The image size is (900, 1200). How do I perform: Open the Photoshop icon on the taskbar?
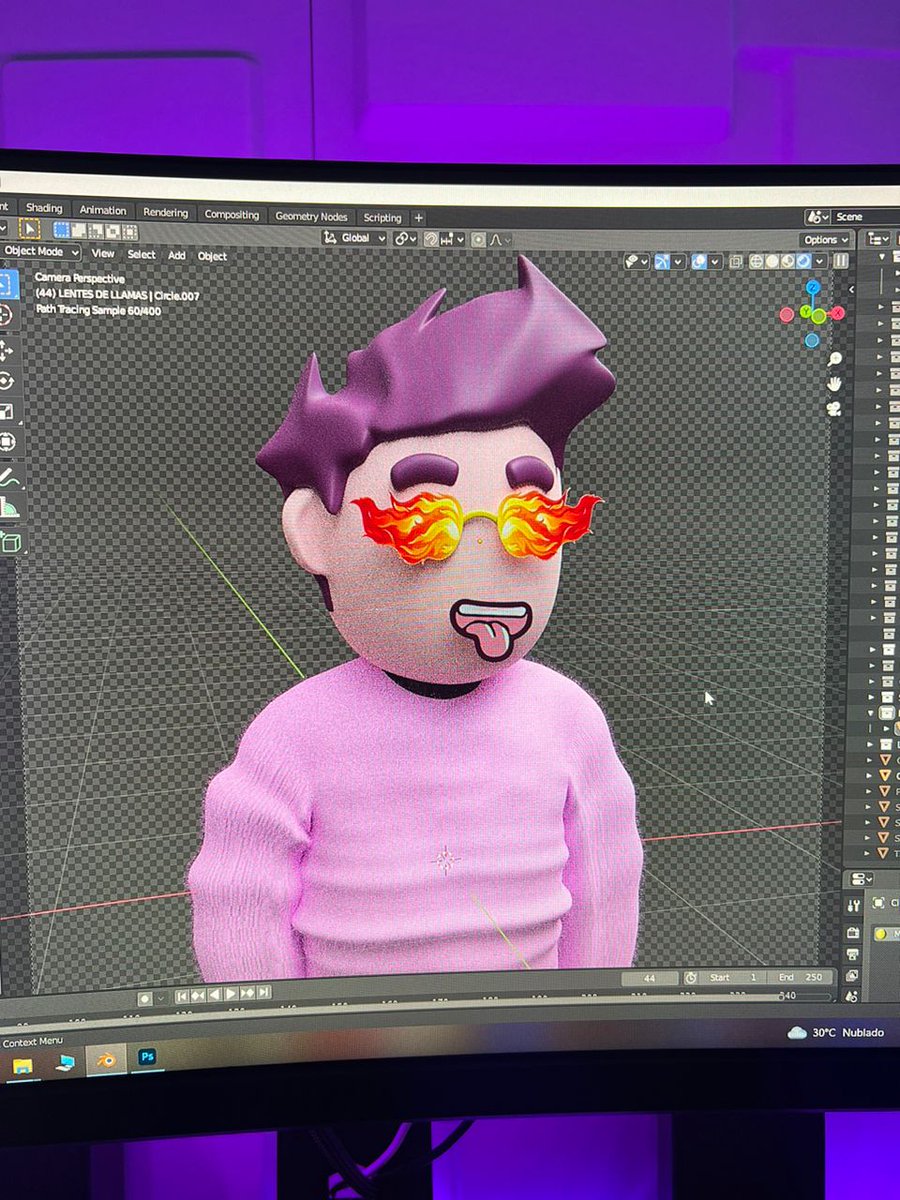148,1057
